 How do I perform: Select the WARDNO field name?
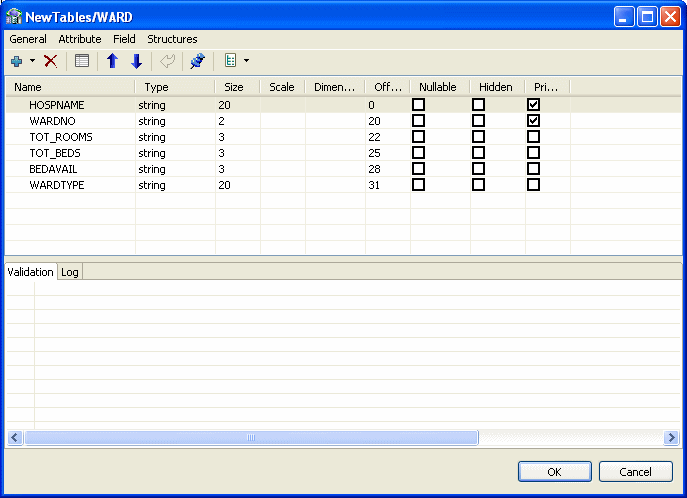point(52,121)
